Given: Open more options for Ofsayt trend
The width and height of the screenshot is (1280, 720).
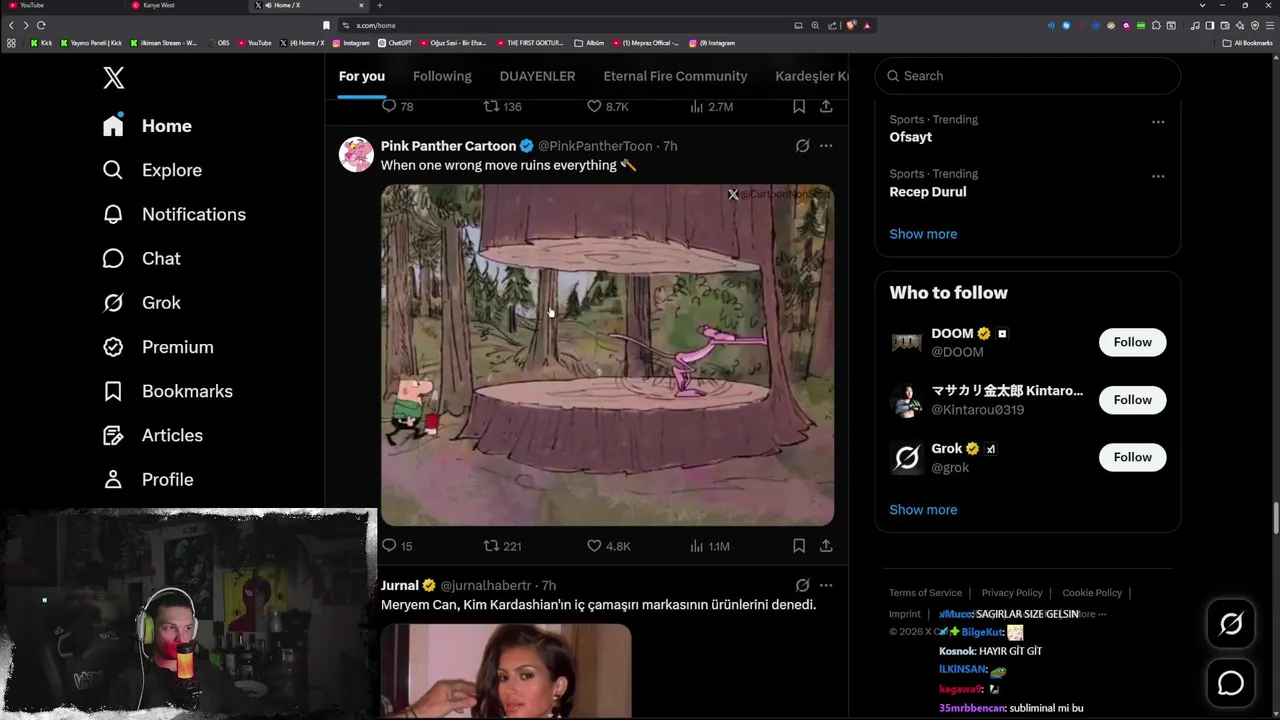Looking at the screenshot, I should 1158,122.
